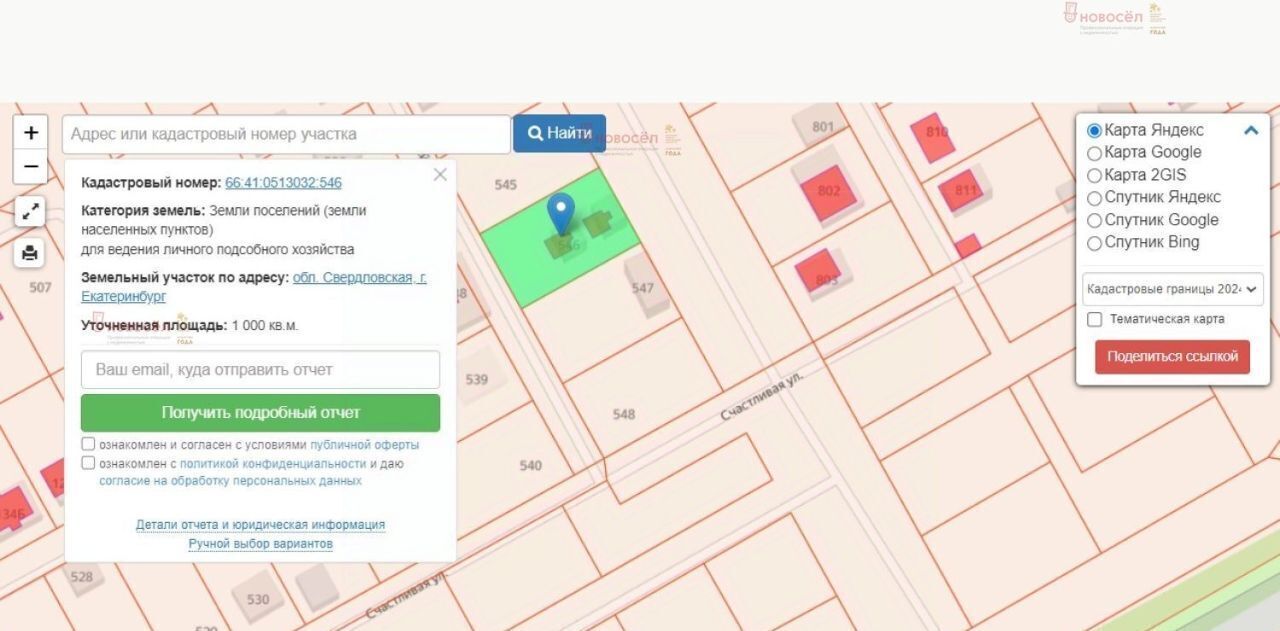Click the zoom out minus button
Screen dimensions: 1280x631
tap(31, 166)
